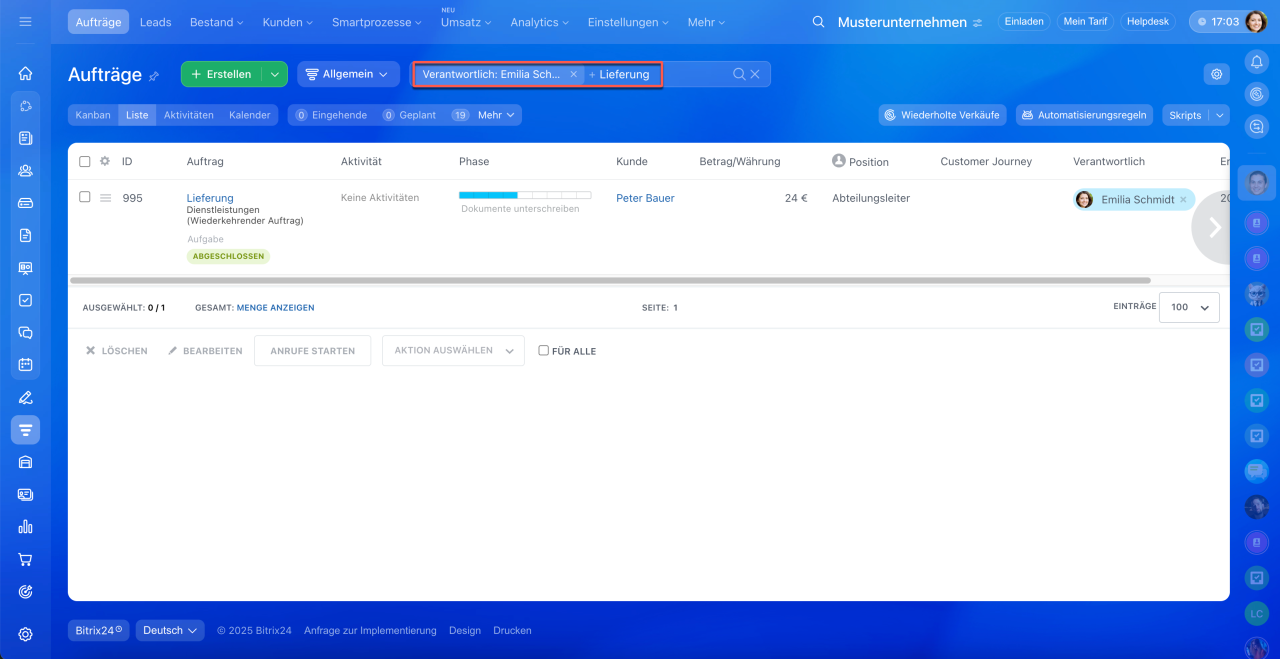Expand the Deutsch language selector
Image resolution: width=1280 pixels, height=659 pixels.
pyautogui.click(x=170, y=630)
